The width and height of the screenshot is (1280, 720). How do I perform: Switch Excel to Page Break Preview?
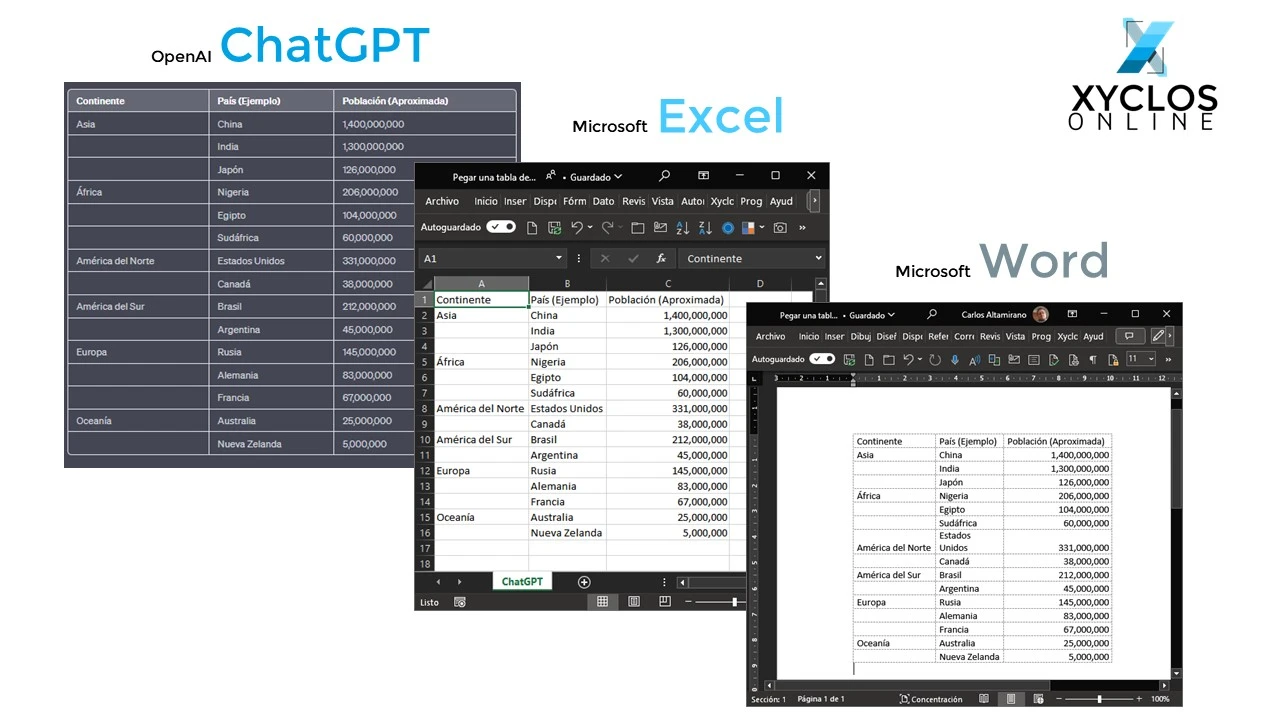coord(665,602)
